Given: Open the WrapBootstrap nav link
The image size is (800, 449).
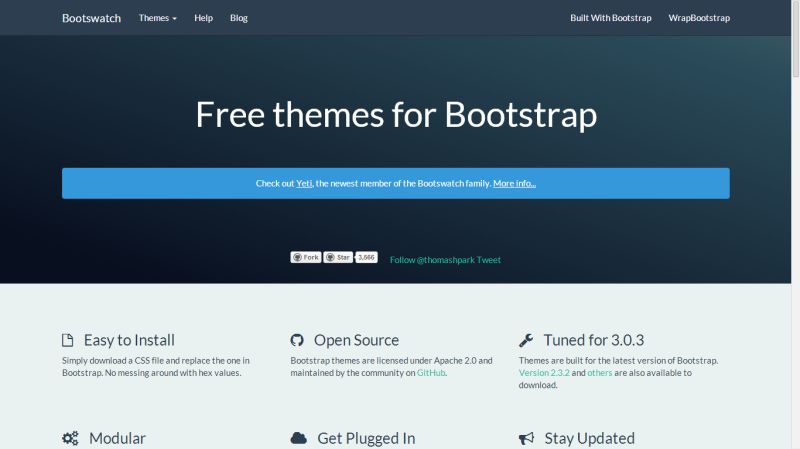Looking at the screenshot, I should pyautogui.click(x=699, y=18).
